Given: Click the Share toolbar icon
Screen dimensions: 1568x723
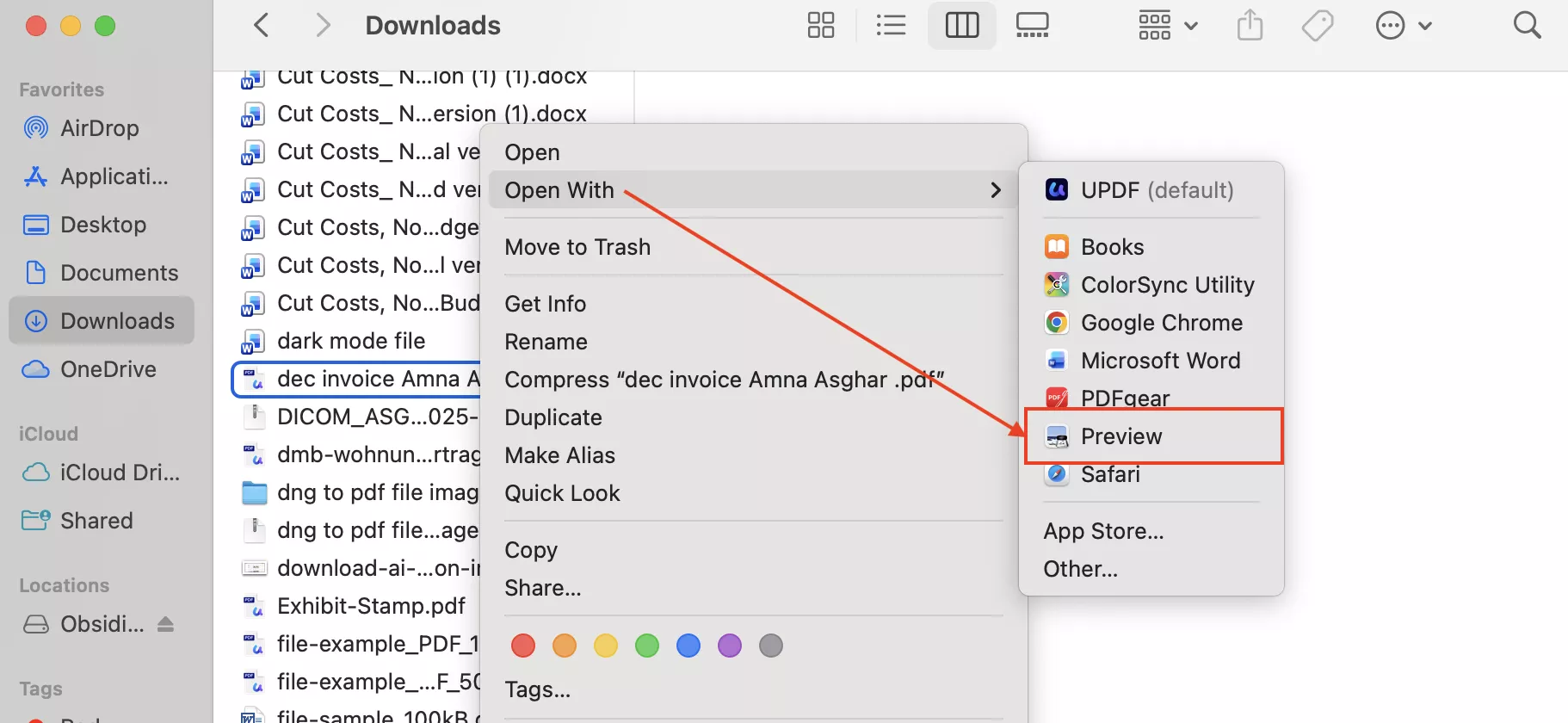Looking at the screenshot, I should point(1250,25).
